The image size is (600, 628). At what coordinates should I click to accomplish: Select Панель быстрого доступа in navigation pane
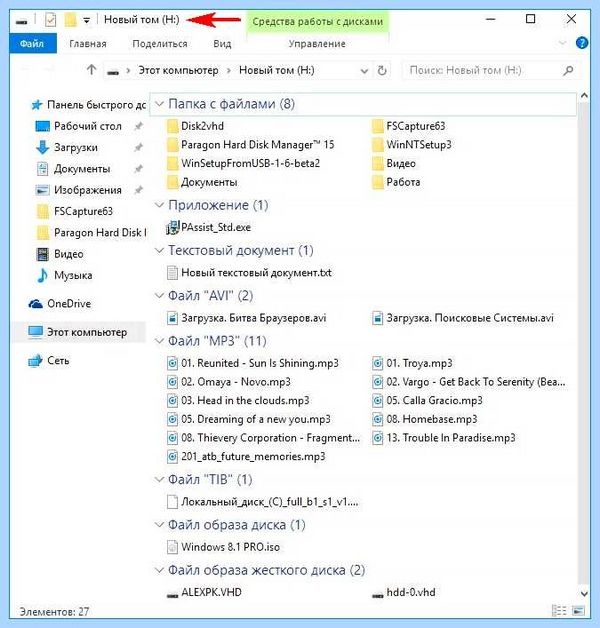pyautogui.click(x=89, y=105)
